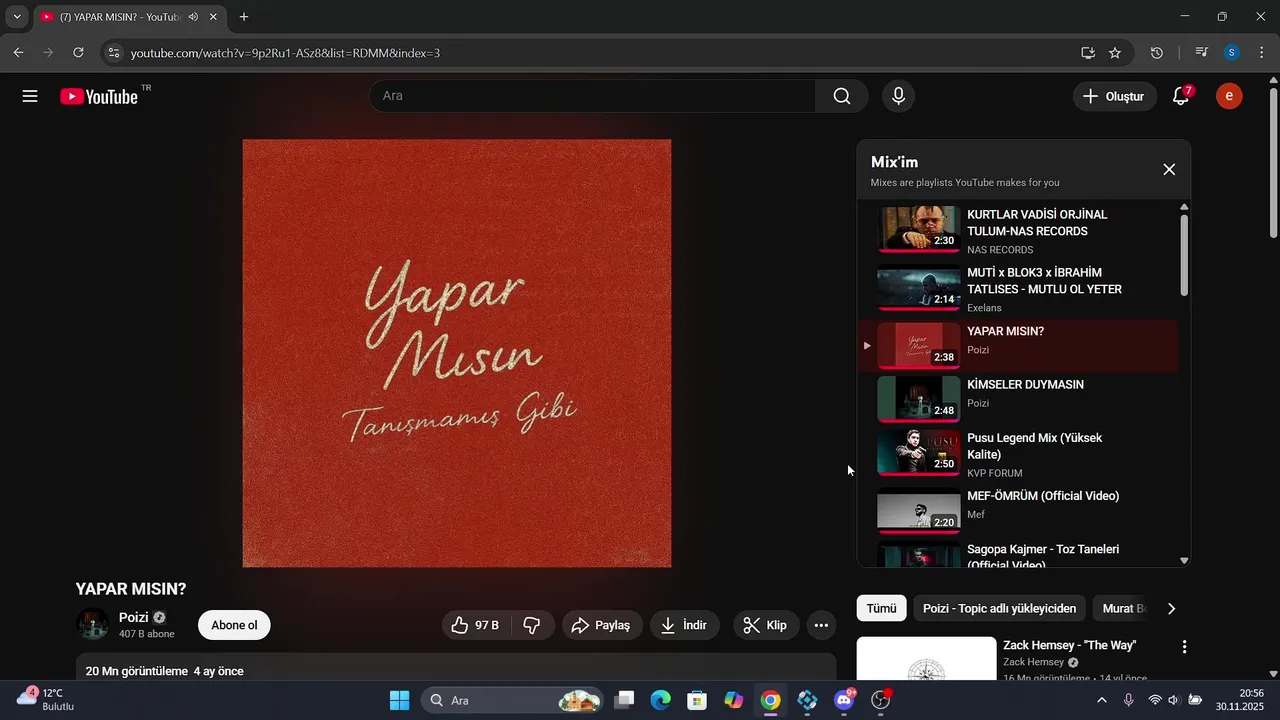Viewport: 1280px width, 720px height.
Task: Select the Tümü filter chip
Action: tap(881, 608)
